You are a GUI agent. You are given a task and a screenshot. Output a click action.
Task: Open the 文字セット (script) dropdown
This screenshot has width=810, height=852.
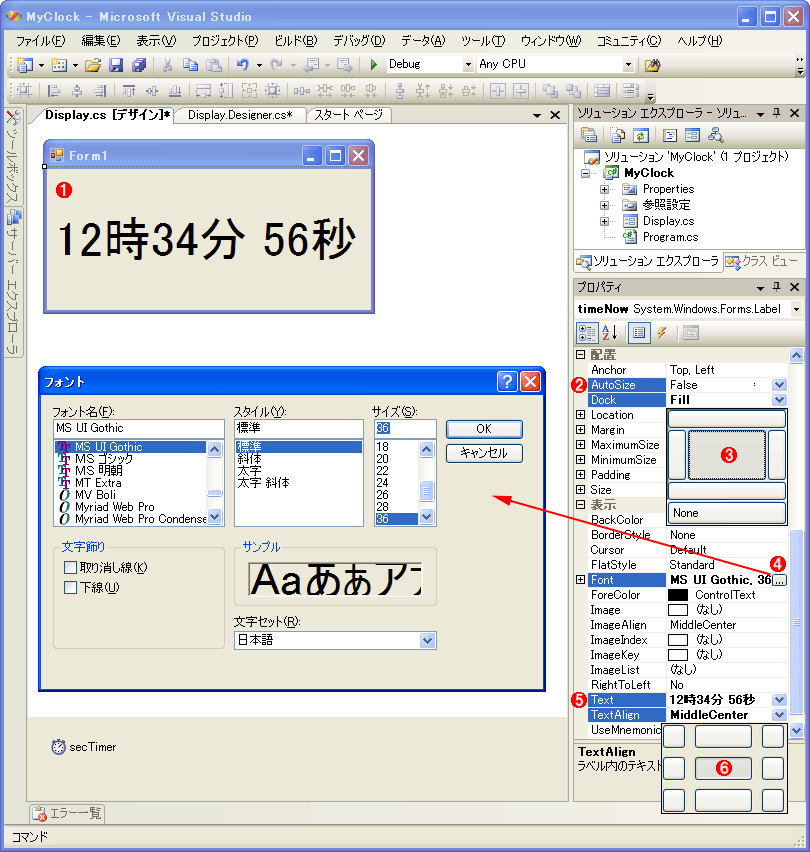click(428, 641)
